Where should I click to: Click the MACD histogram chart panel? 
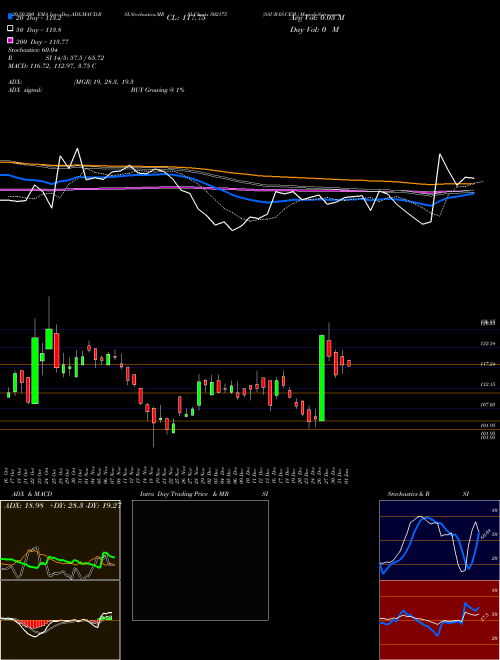60,620
